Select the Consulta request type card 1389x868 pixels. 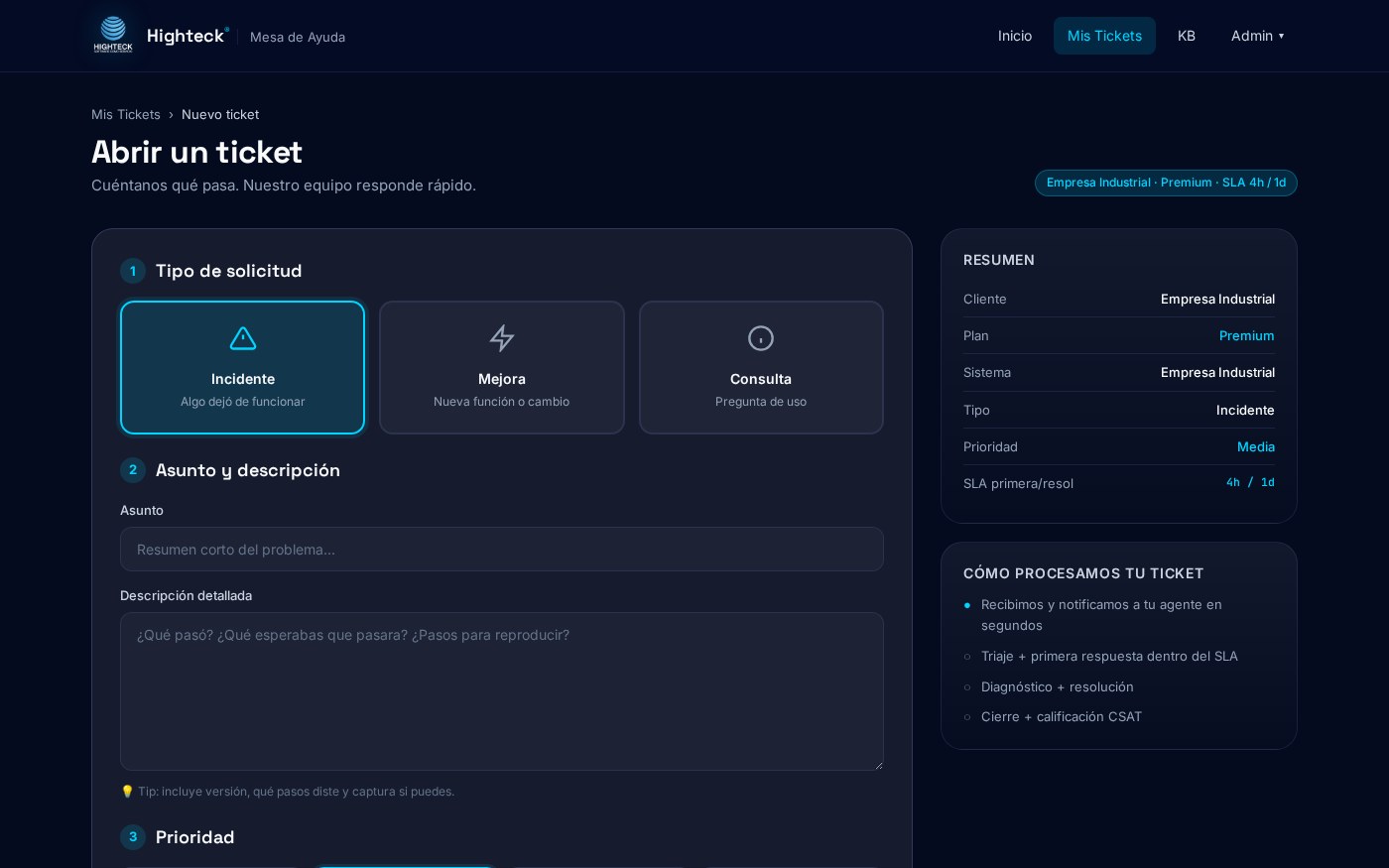[761, 367]
